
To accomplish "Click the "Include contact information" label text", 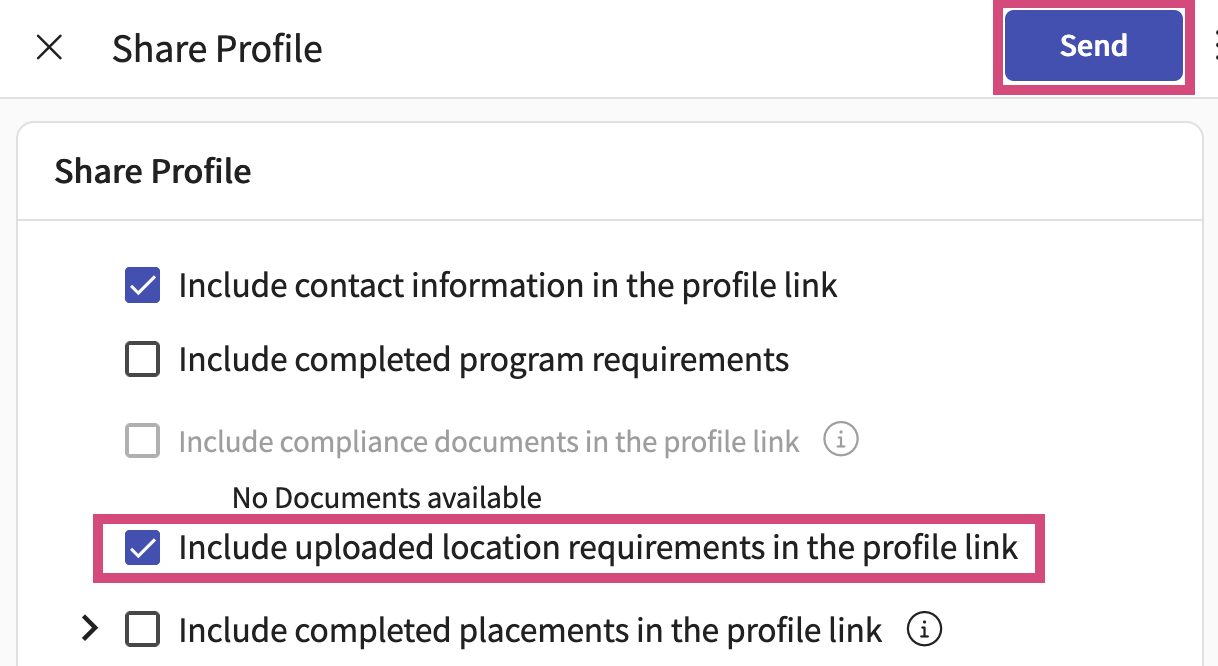I will click(x=508, y=285).
